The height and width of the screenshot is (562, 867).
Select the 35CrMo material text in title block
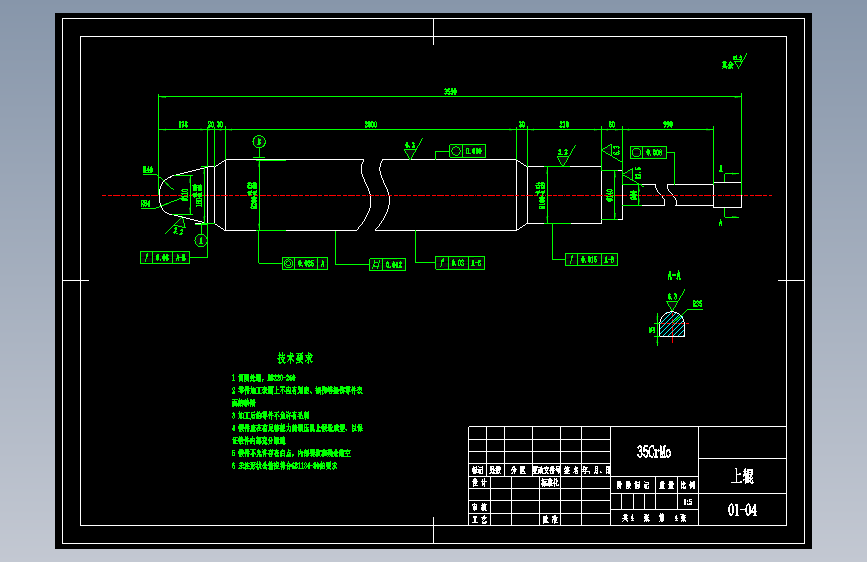654,452
